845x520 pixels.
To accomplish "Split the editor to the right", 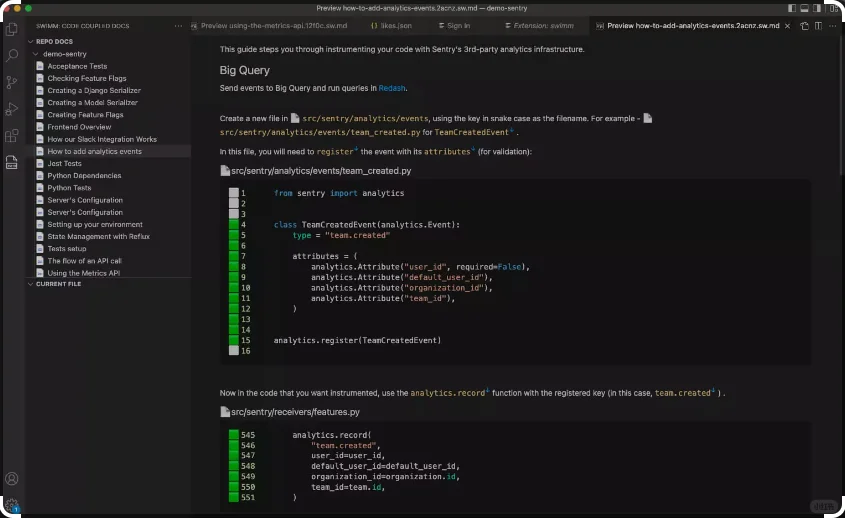I will 818,26.
